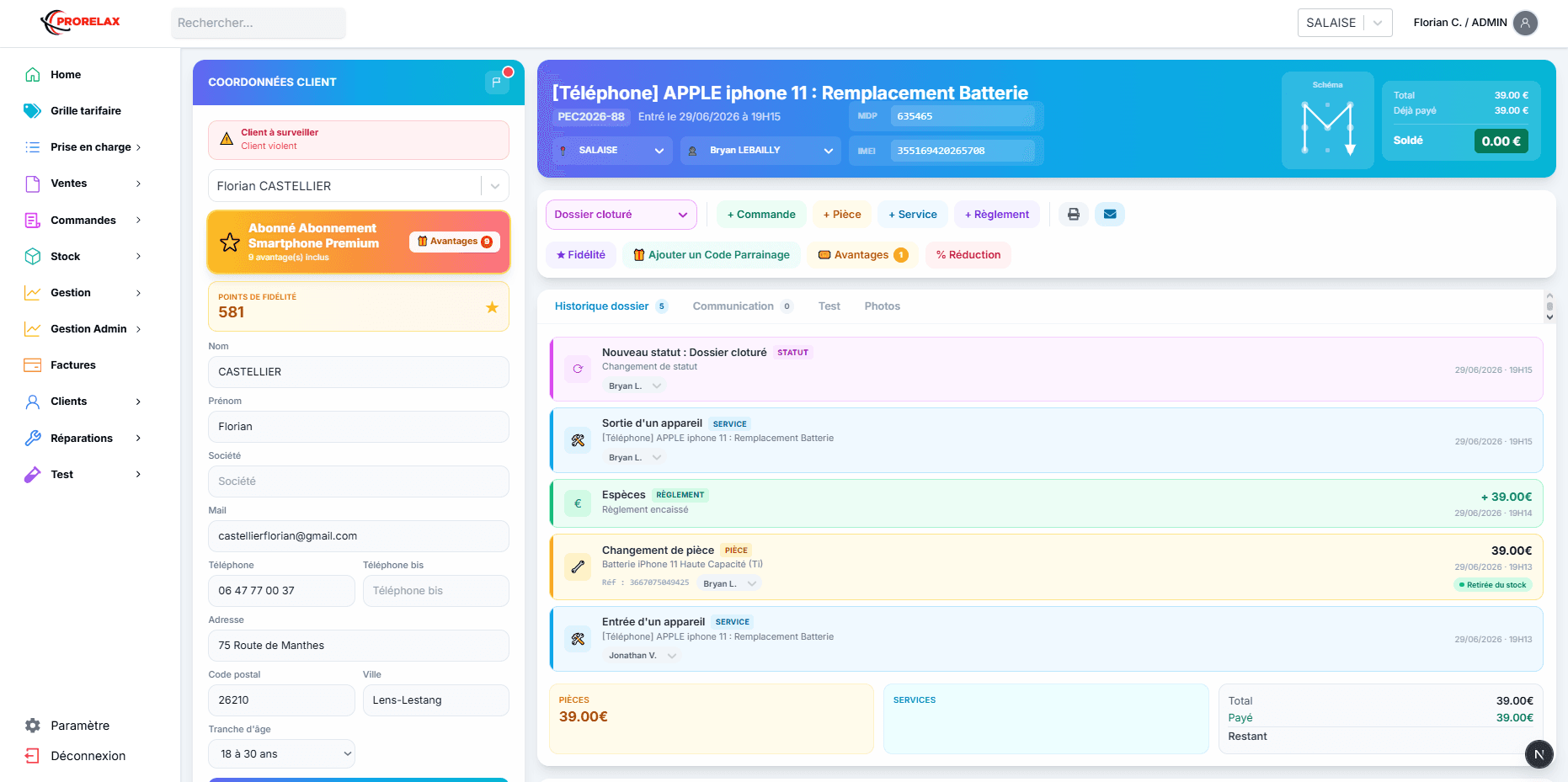
Task: Click the wrench icon on Changement de pièce
Action: [578, 567]
